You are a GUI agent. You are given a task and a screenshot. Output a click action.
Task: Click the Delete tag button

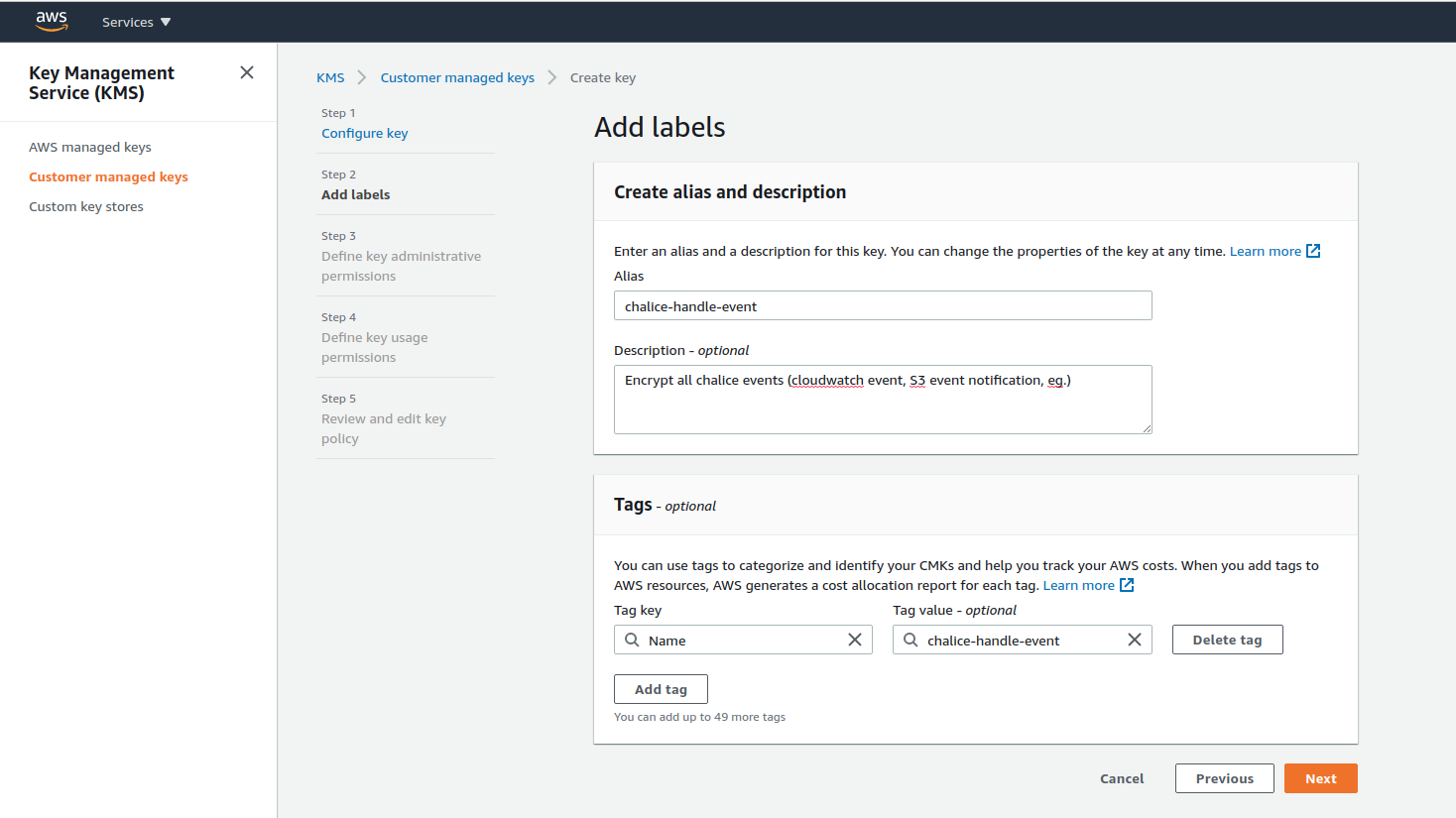1227,640
